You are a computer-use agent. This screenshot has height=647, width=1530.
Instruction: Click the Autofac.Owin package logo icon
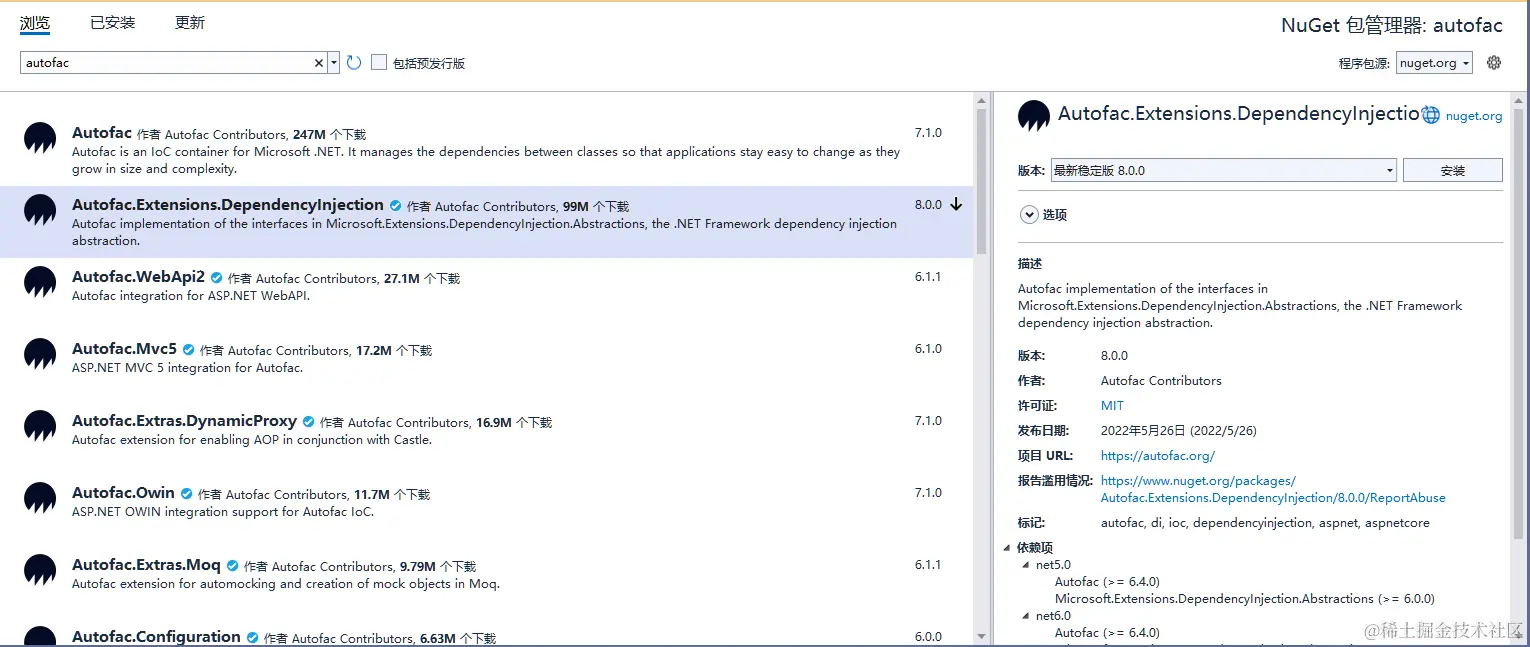40,498
